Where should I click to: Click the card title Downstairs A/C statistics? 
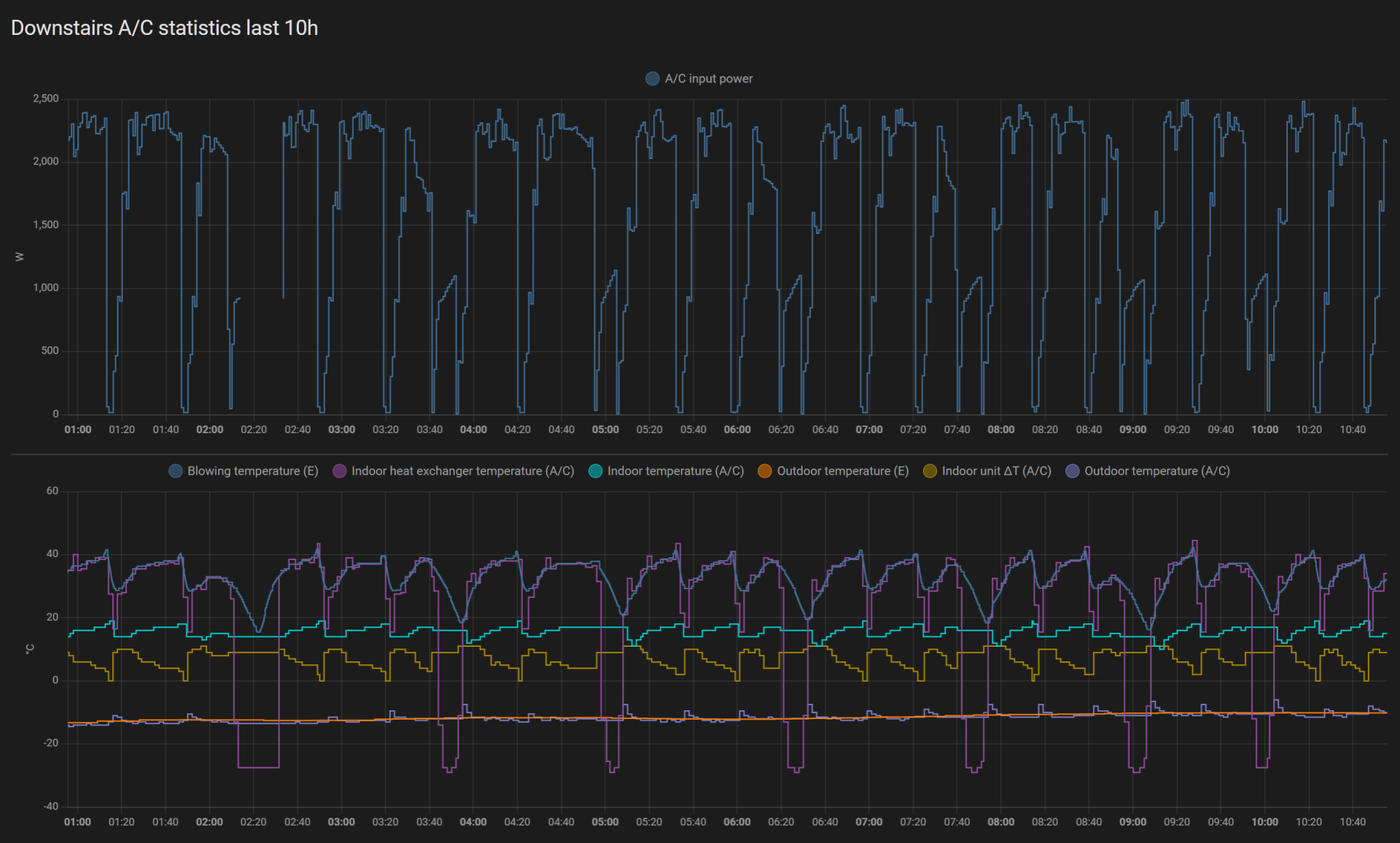(x=165, y=28)
